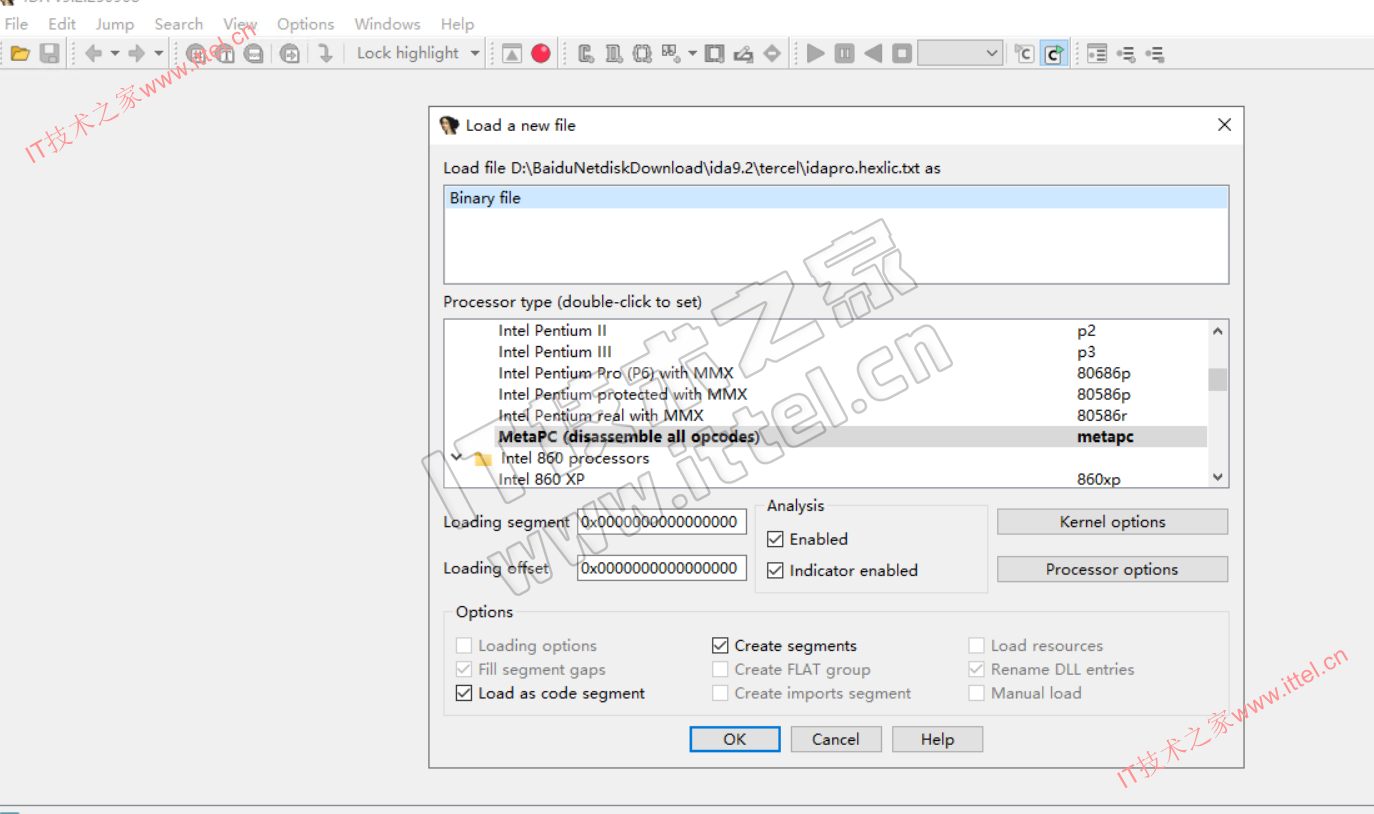This screenshot has width=1374, height=814.
Task: Click the red circle breakpoint icon
Action: [x=541, y=54]
